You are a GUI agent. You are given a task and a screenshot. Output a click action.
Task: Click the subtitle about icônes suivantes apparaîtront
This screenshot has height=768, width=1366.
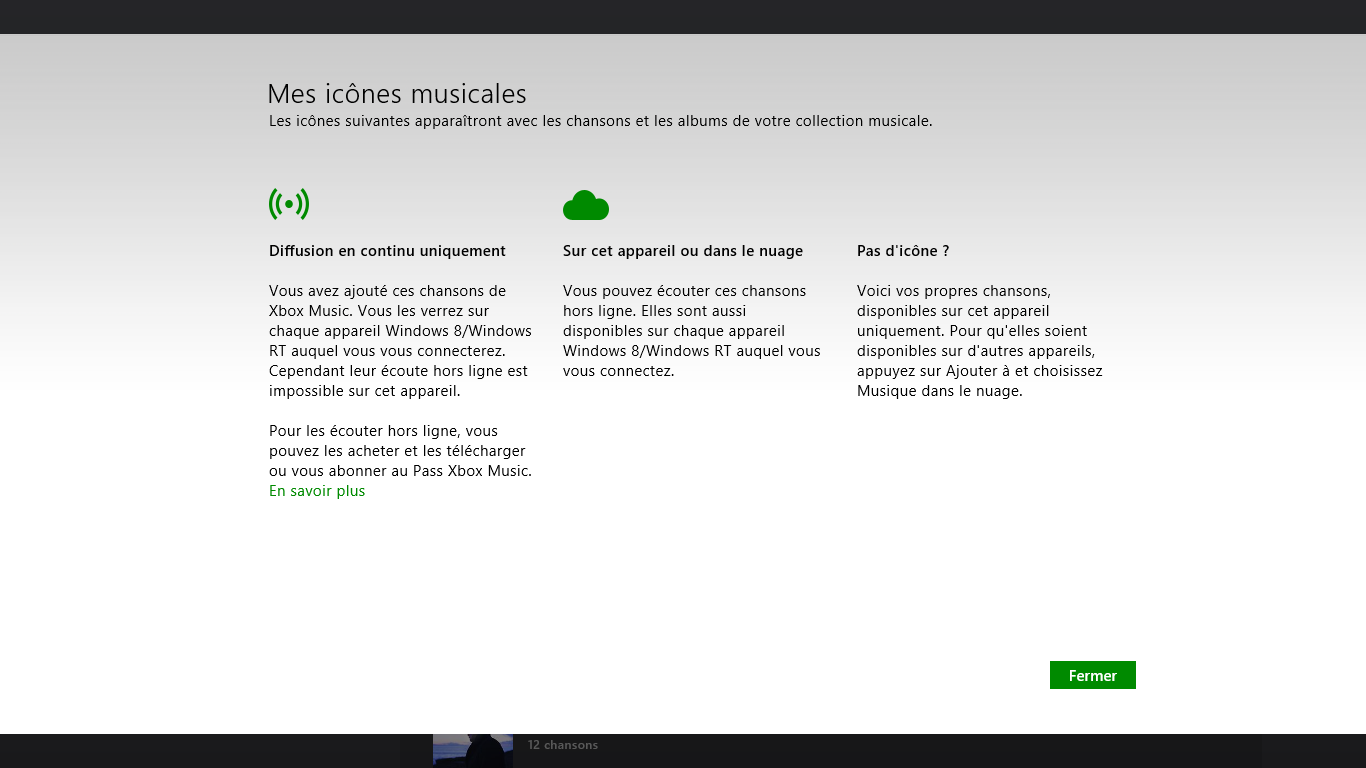click(600, 121)
